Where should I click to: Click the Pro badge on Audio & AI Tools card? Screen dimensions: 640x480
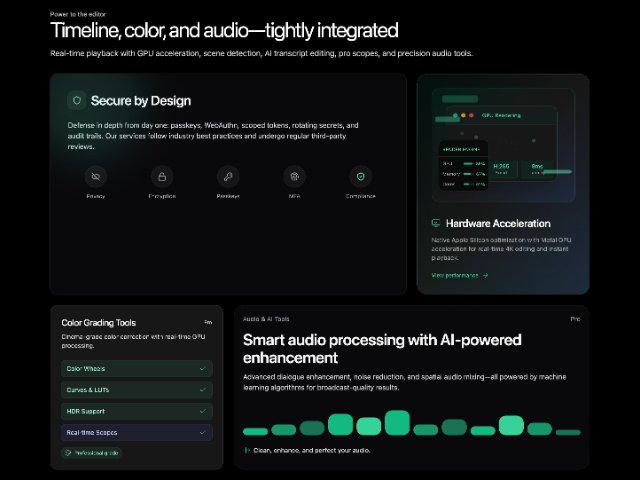pos(576,319)
